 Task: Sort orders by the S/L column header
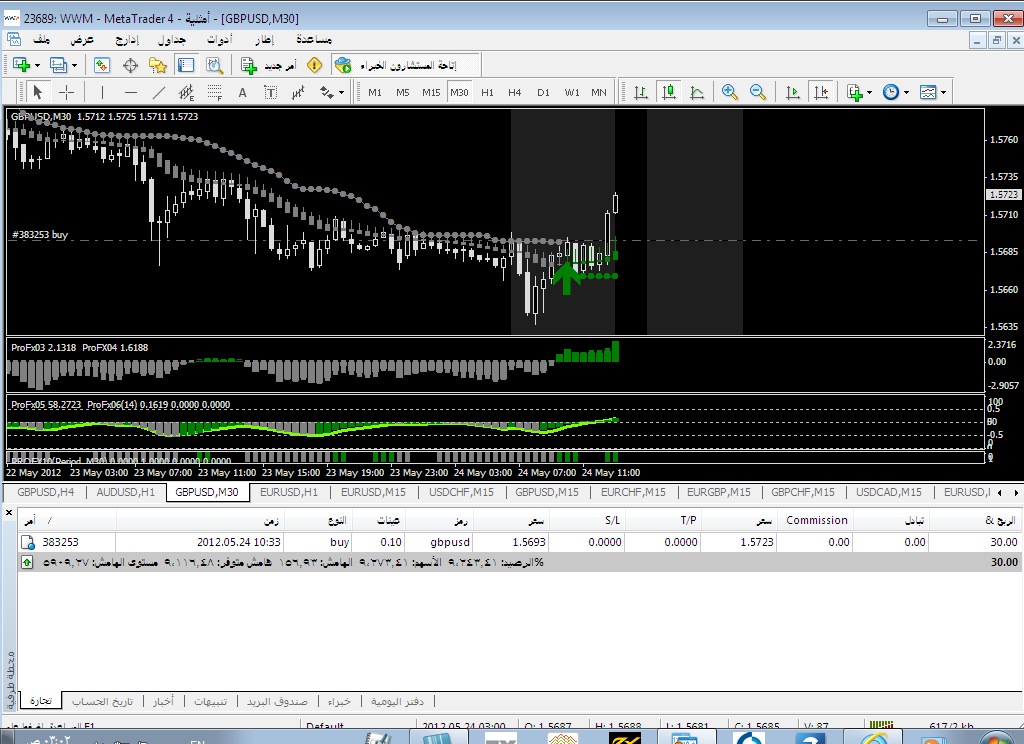(x=588, y=520)
